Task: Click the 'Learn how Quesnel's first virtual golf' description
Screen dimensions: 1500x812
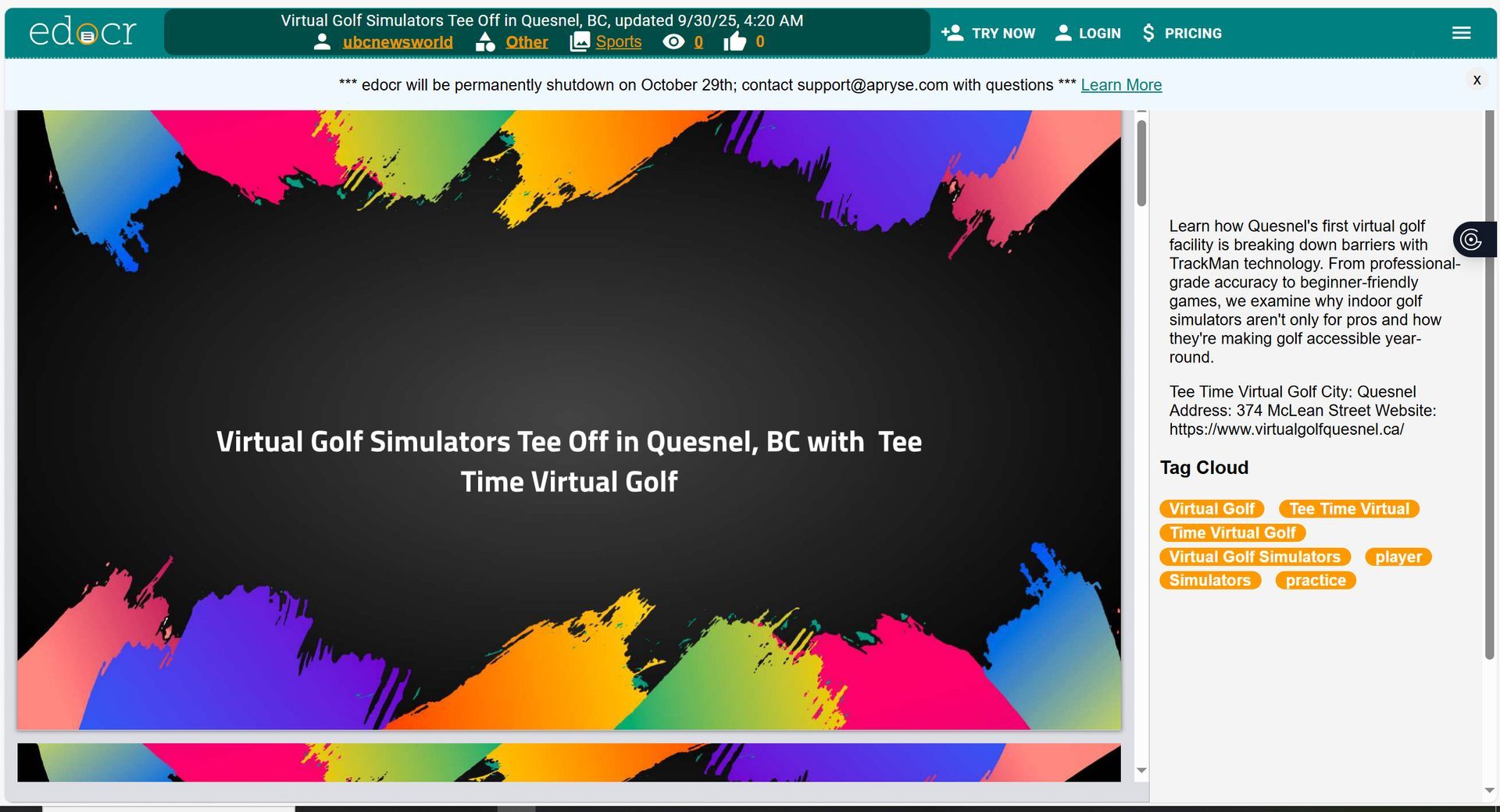Action: [x=1315, y=292]
